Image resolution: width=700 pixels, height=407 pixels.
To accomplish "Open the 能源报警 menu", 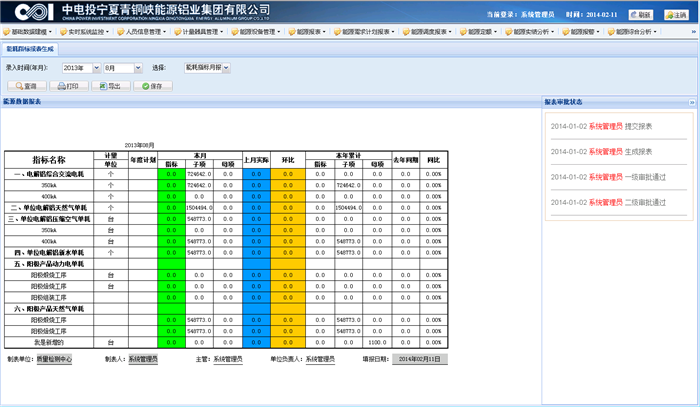I will 582,32.
